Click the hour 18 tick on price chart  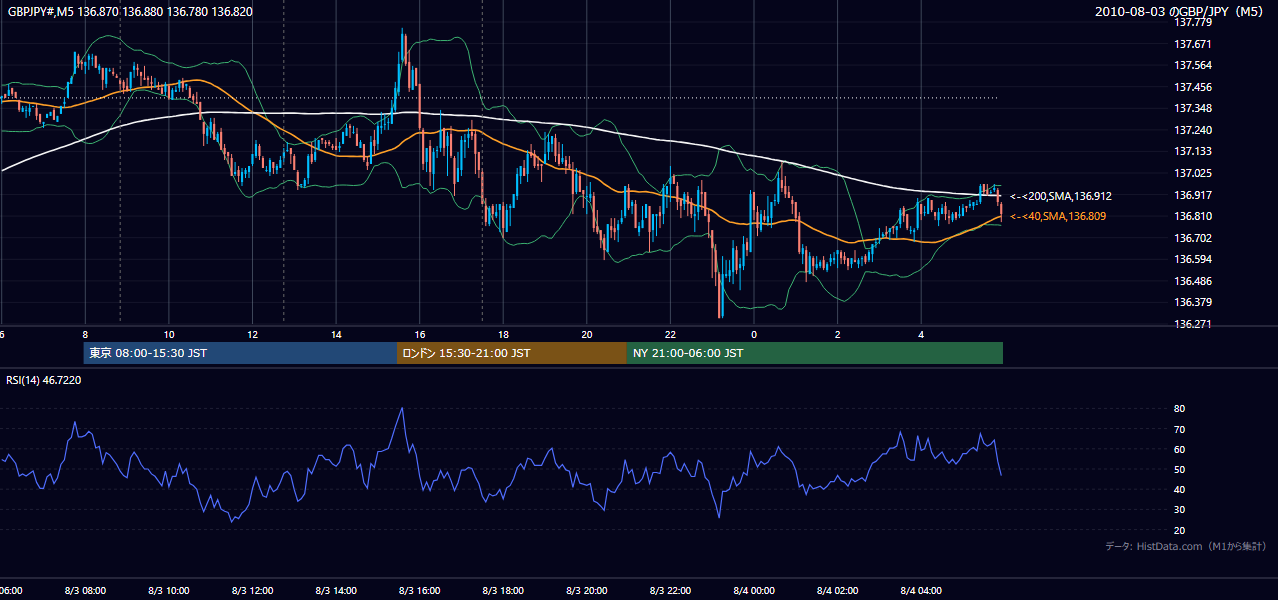[x=503, y=334]
